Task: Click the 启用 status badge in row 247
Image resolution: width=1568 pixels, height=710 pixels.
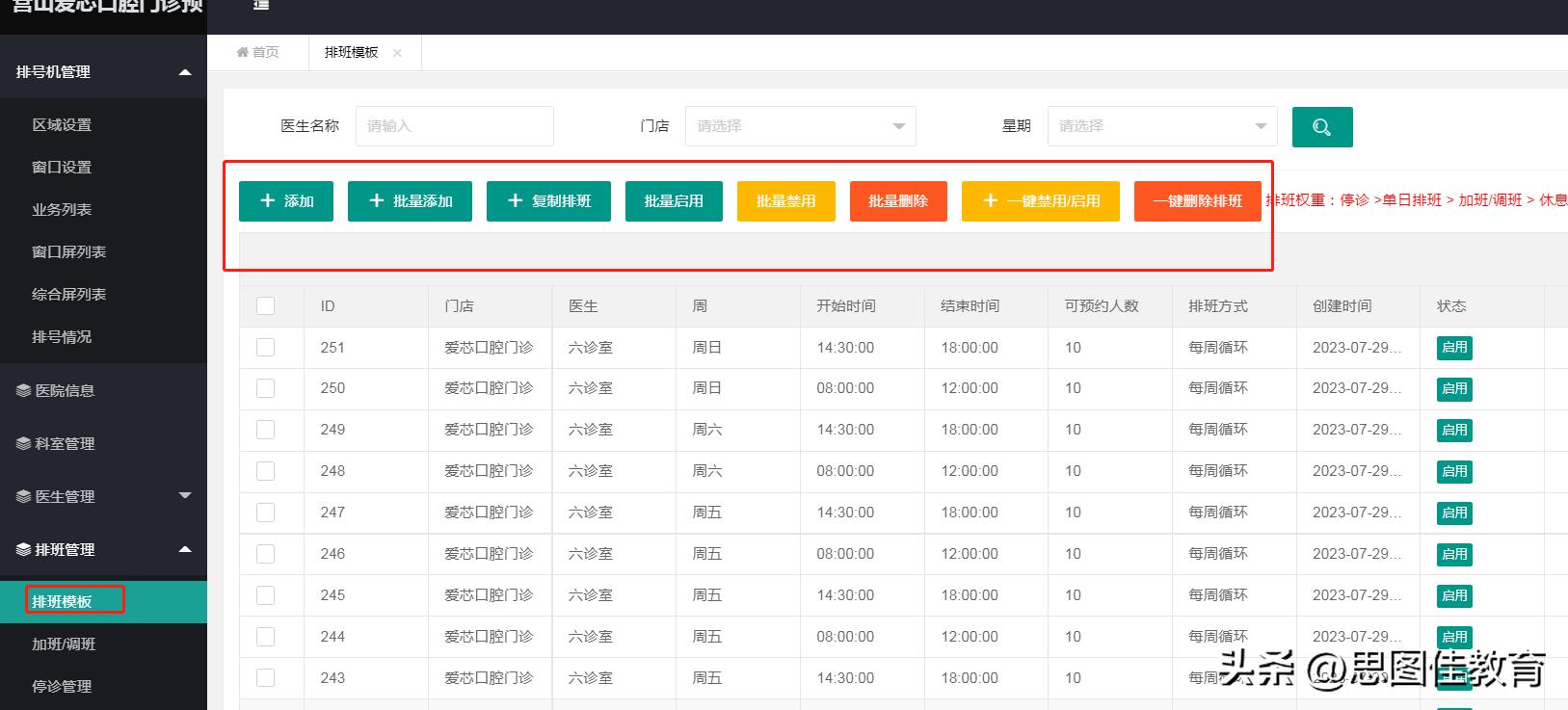Action: (1454, 513)
